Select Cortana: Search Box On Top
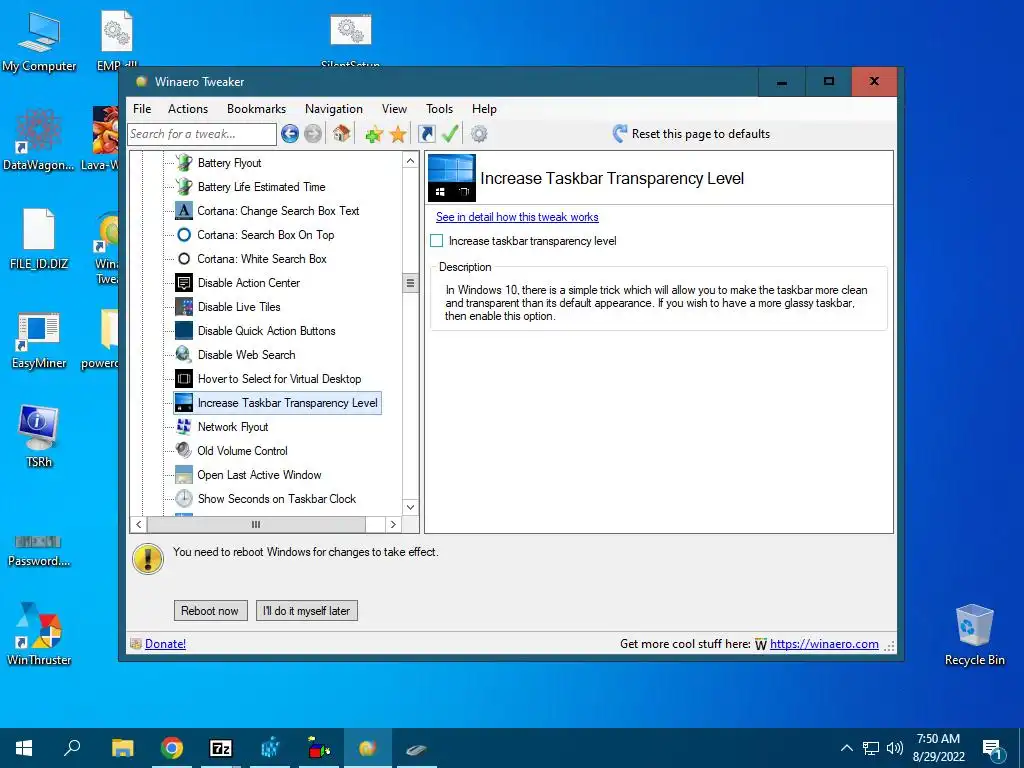The width and height of the screenshot is (1024, 768). pyautogui.click(x=266, y=235)
